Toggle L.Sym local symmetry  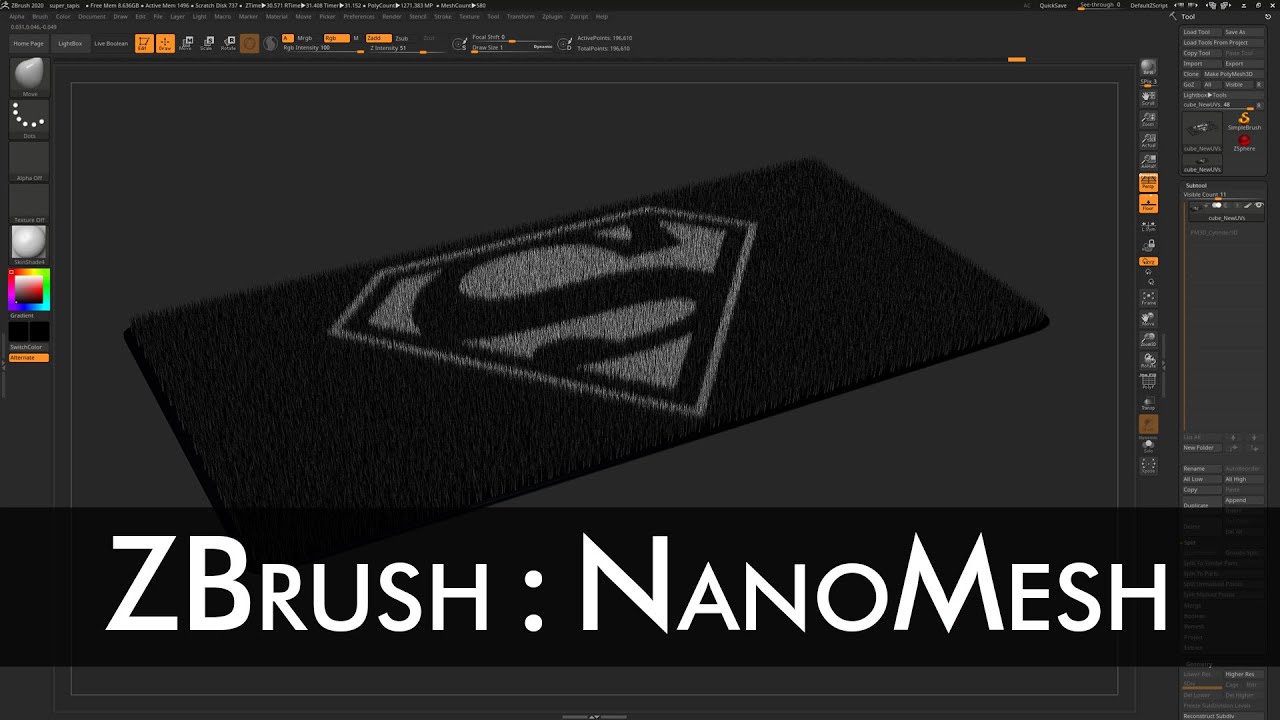click(1148, 226)
